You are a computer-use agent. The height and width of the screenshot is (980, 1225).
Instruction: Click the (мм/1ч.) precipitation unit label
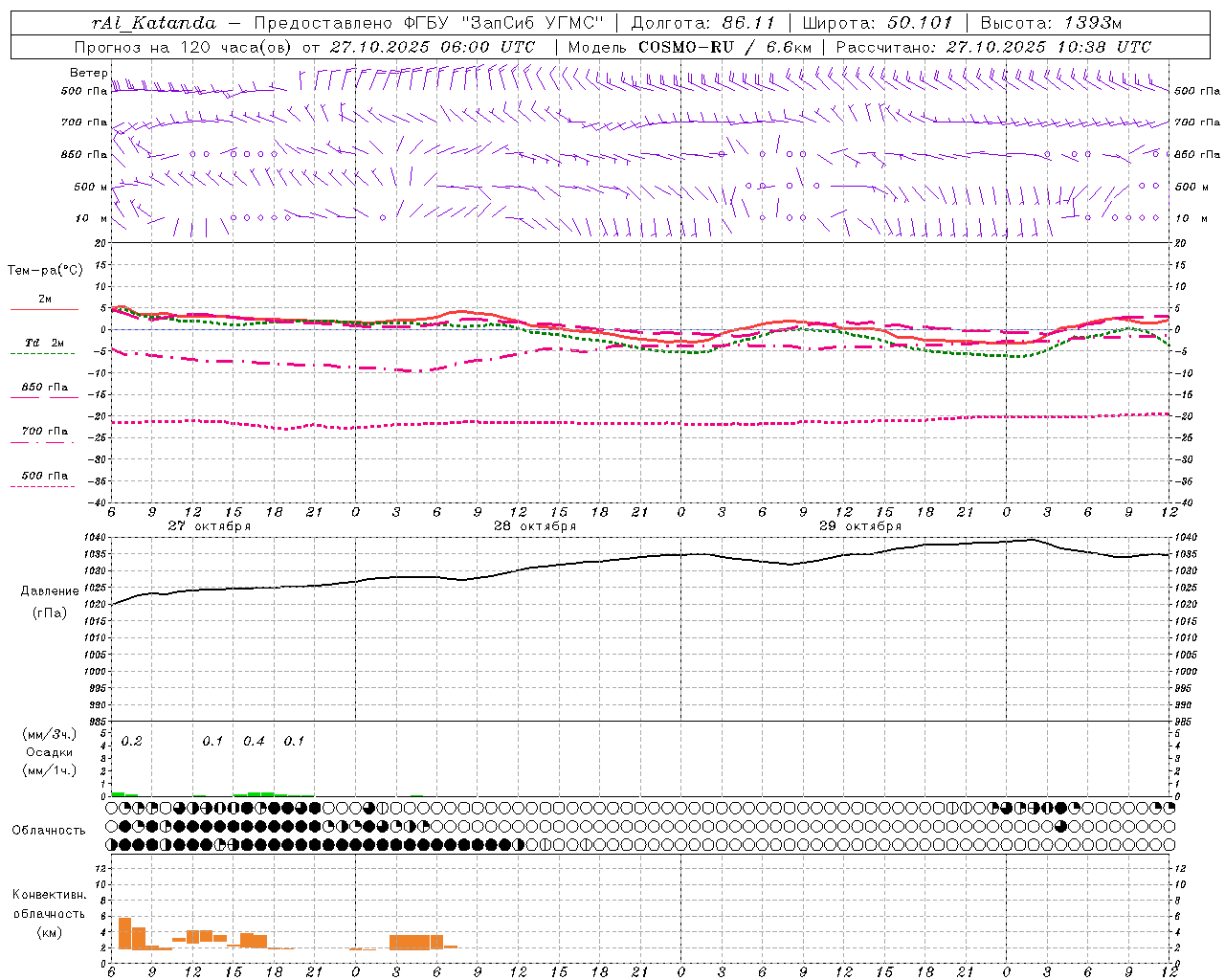tap(50, 770)
